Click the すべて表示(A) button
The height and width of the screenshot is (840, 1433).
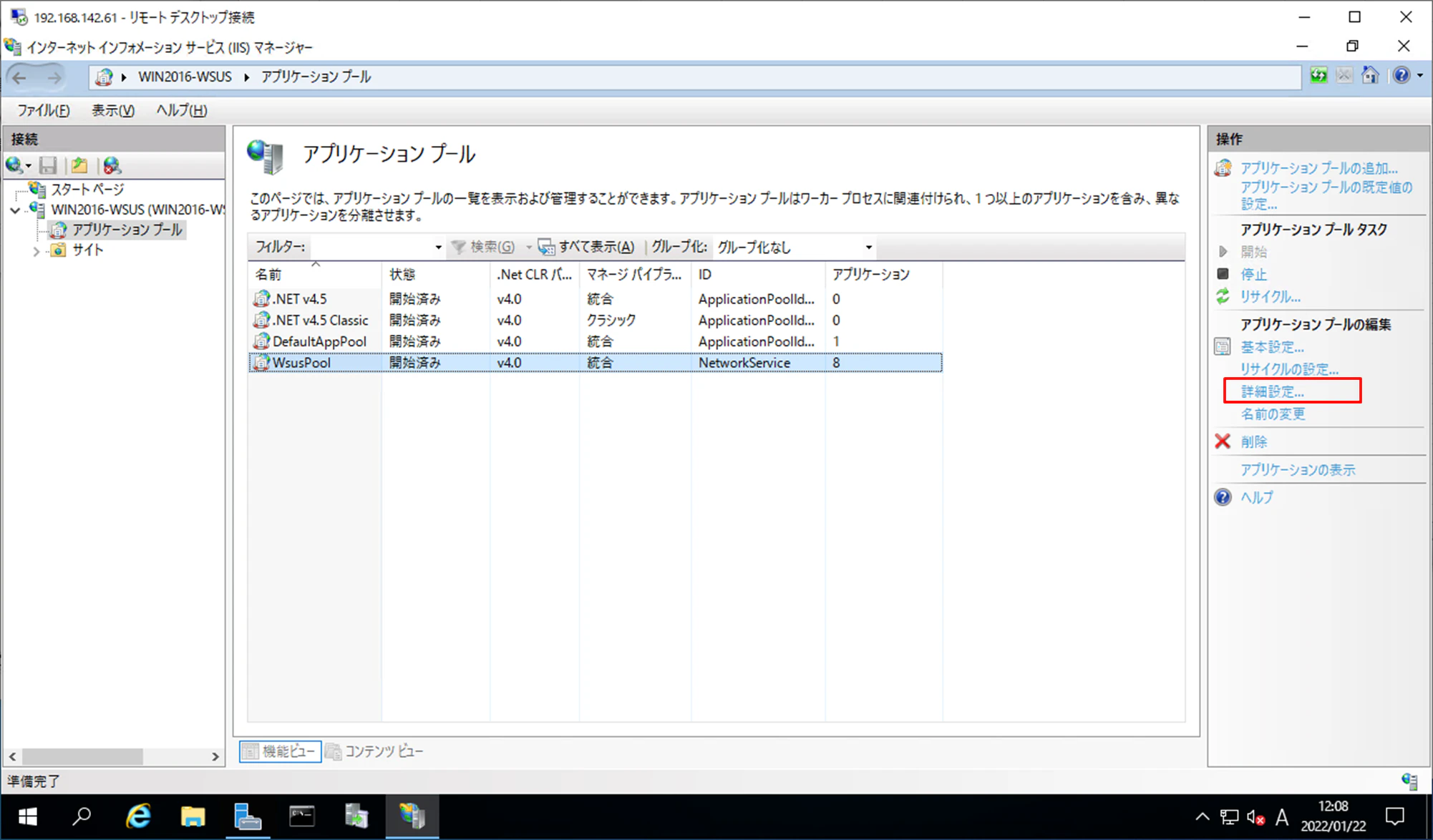586,248
